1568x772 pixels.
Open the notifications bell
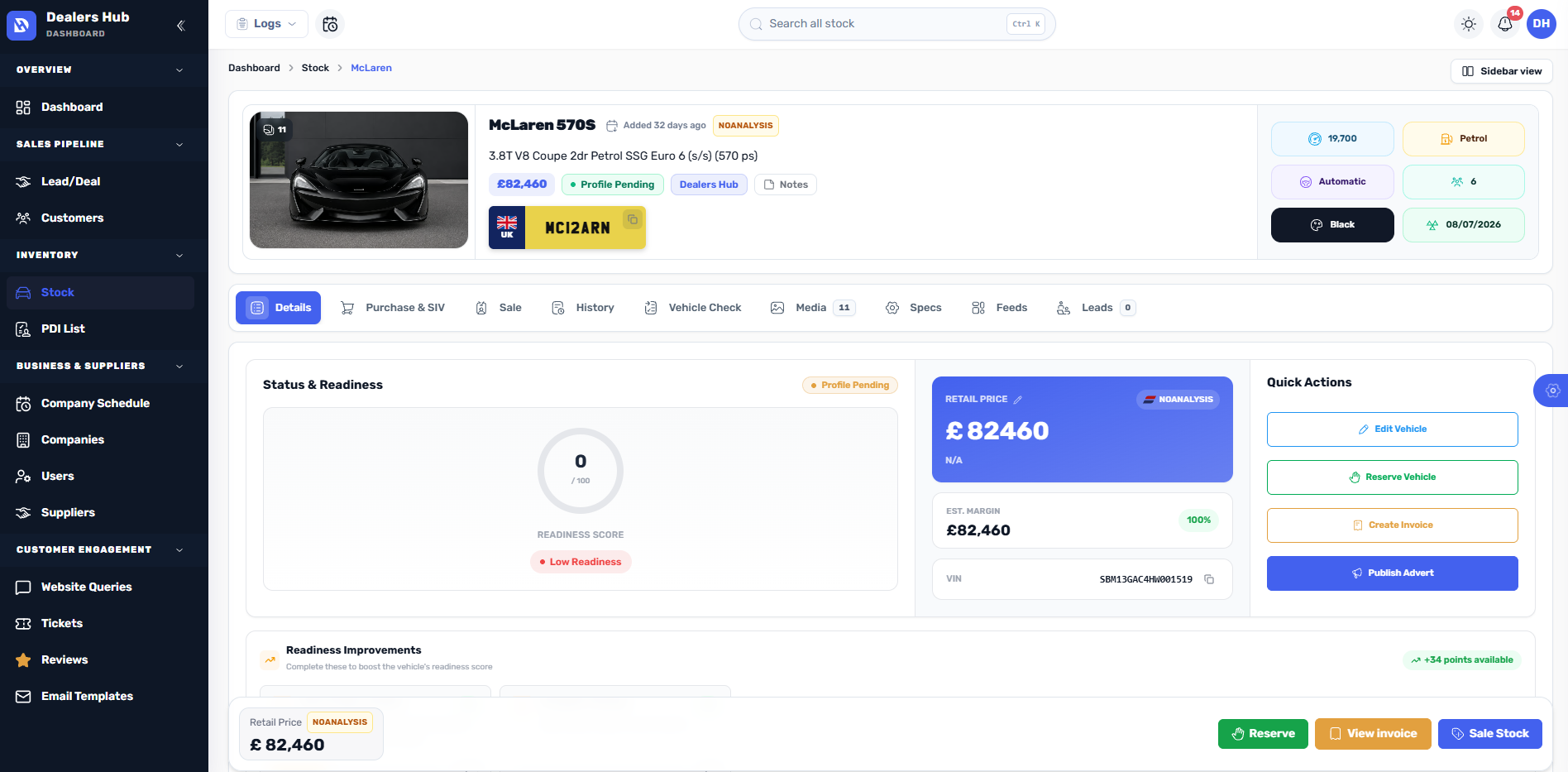[x=1505, y=24]
